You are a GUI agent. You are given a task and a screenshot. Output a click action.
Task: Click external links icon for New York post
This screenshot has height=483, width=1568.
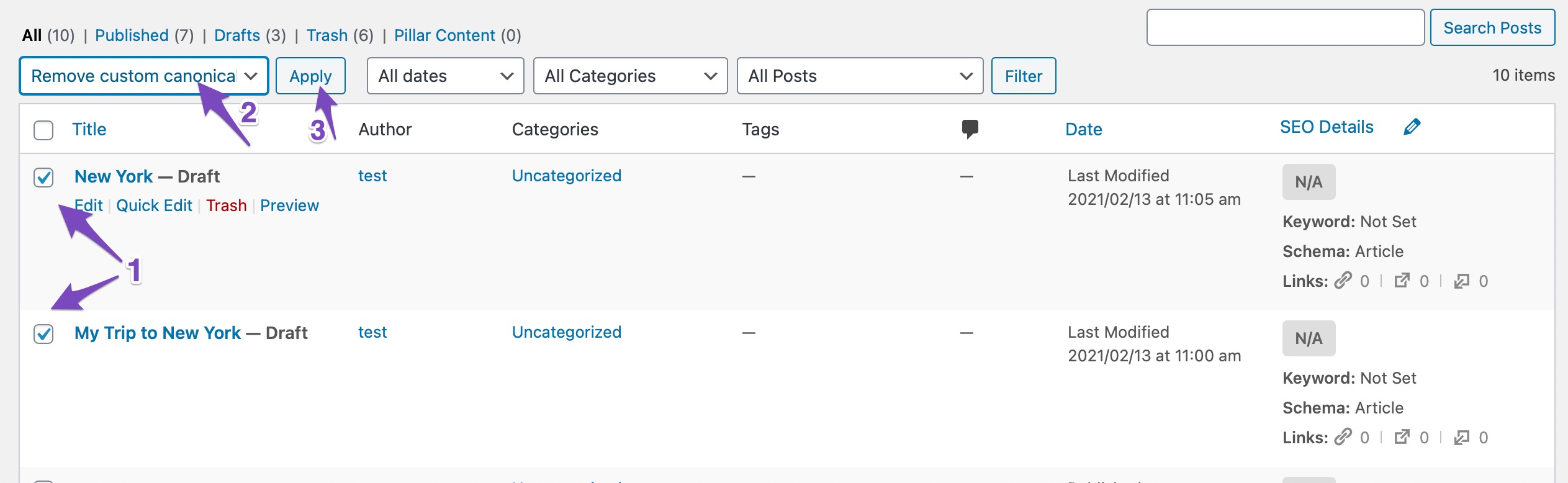1402,281
